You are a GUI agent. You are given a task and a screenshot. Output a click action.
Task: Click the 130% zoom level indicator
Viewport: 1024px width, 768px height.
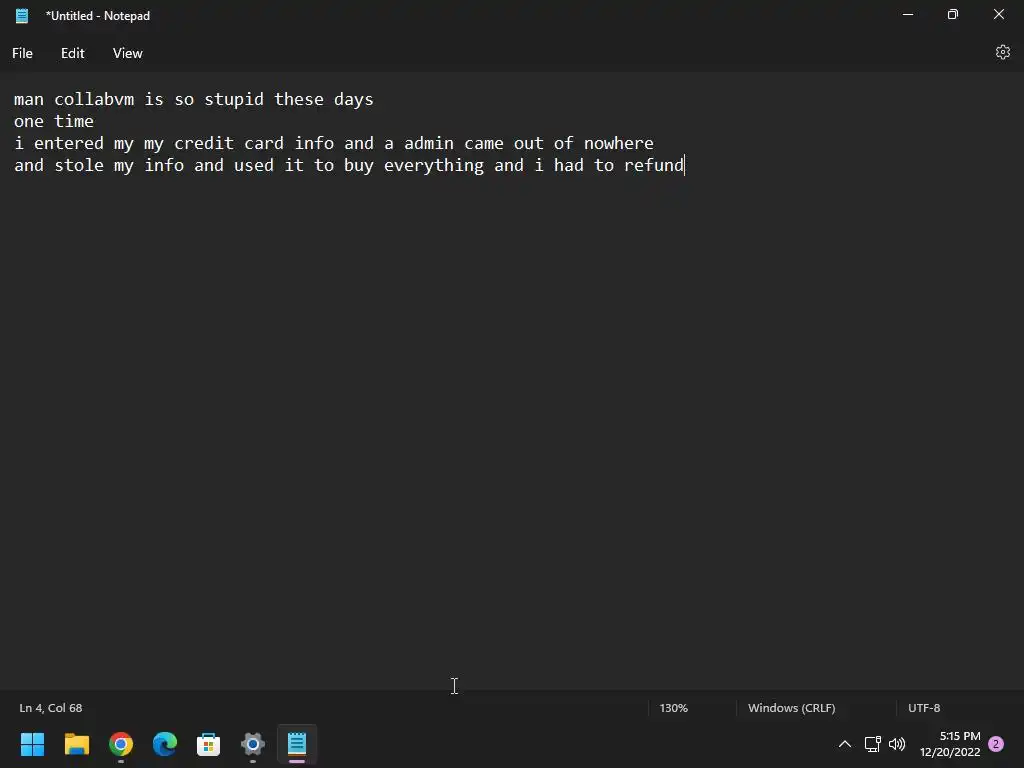(673, 708)
